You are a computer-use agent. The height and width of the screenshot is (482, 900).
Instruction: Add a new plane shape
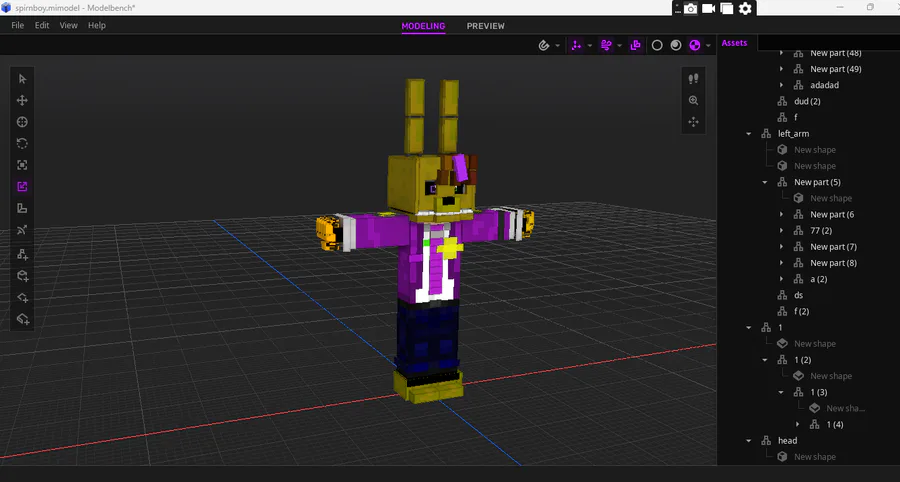coord(22,298)
